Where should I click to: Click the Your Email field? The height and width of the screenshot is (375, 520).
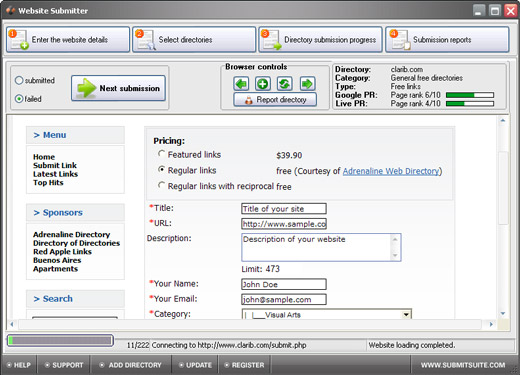(x=284, y=299)
